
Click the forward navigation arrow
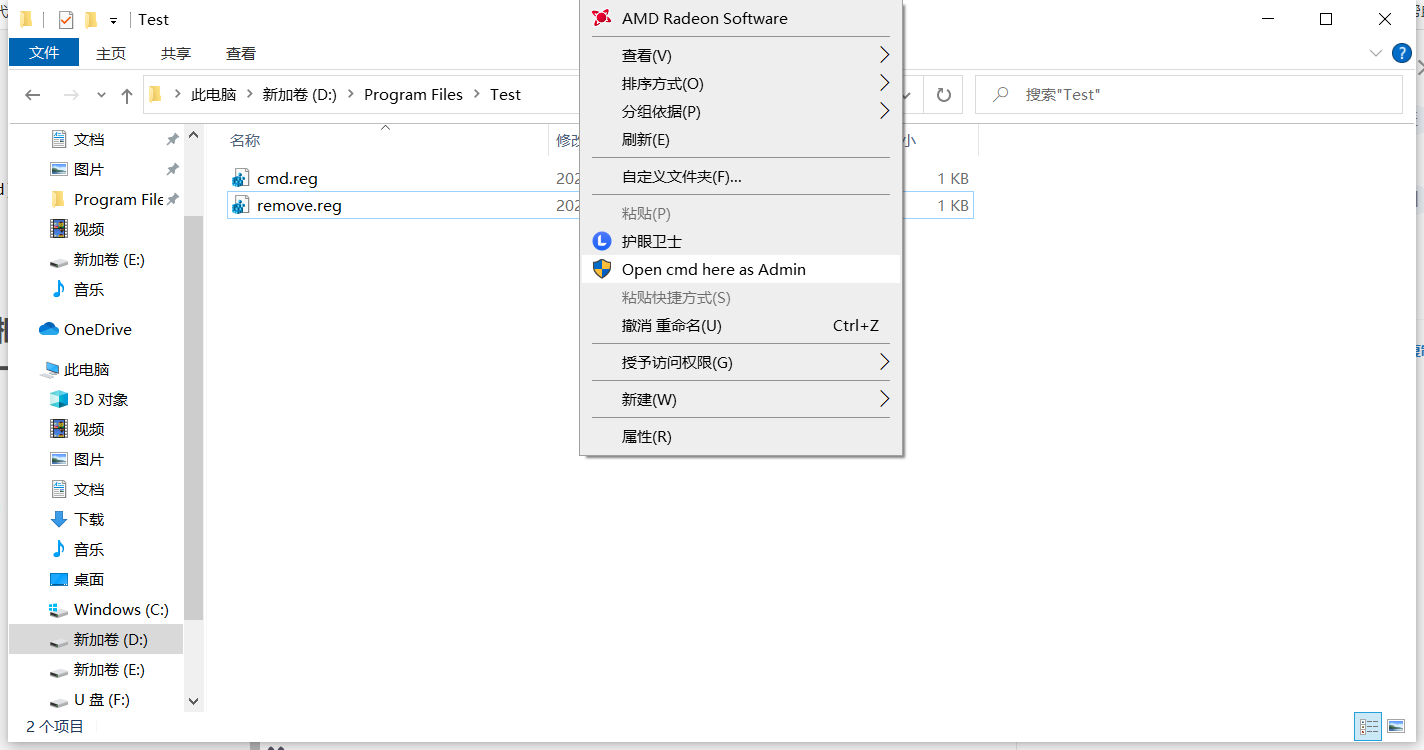tap(70, 95)
